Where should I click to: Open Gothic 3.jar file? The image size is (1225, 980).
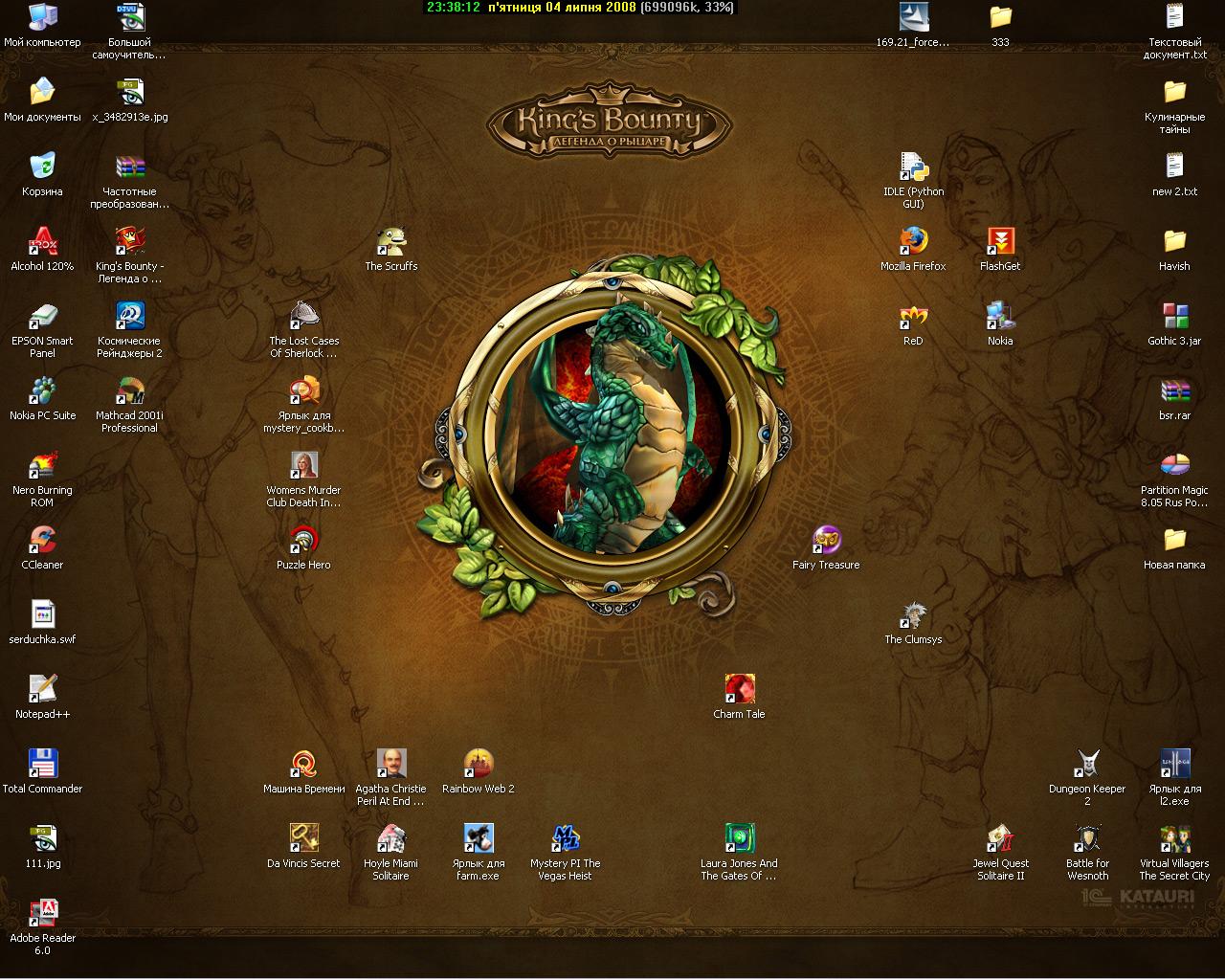coord(1174,315)
